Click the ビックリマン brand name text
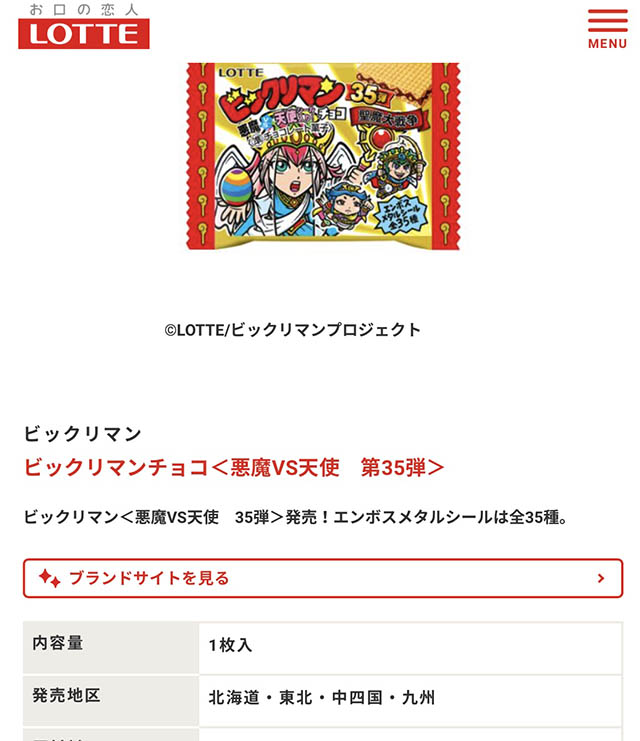Image resolution: width=640 pixels, height=741 pixels. [83, 434]
